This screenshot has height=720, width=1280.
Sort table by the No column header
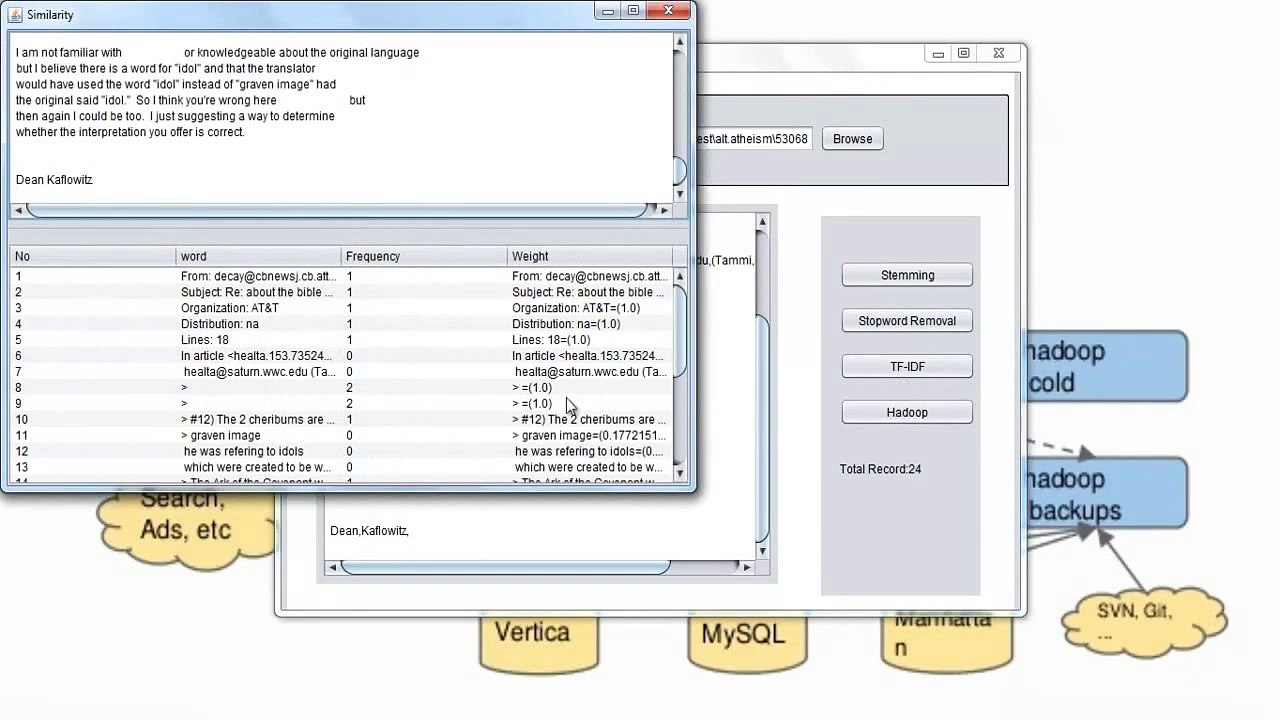(93, 256)
